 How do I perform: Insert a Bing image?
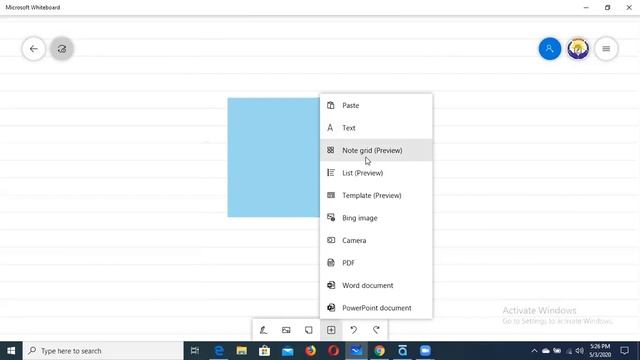click(x=376, y=218)
